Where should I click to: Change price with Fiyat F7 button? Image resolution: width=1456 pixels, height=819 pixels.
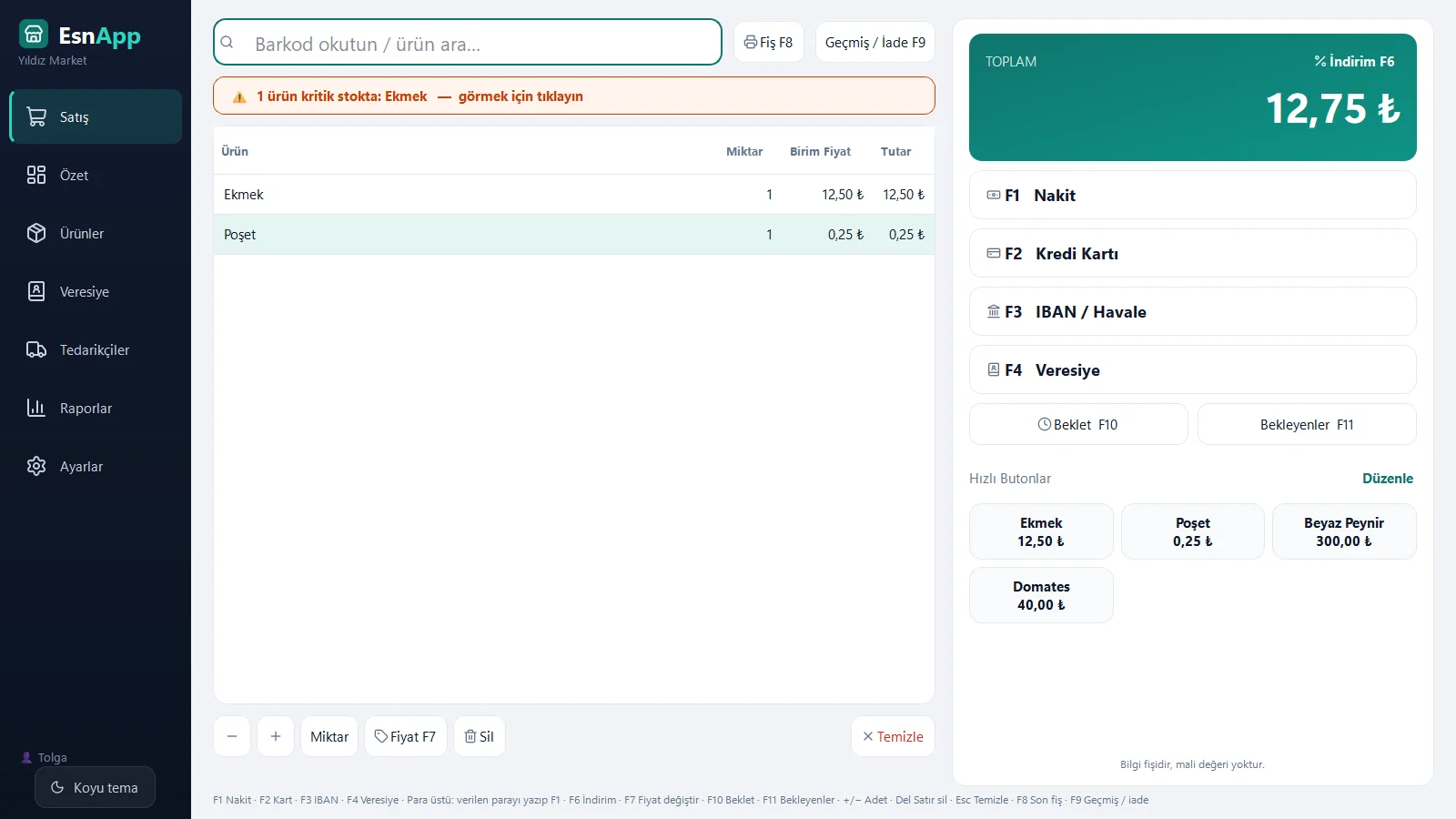click(406, 736)
